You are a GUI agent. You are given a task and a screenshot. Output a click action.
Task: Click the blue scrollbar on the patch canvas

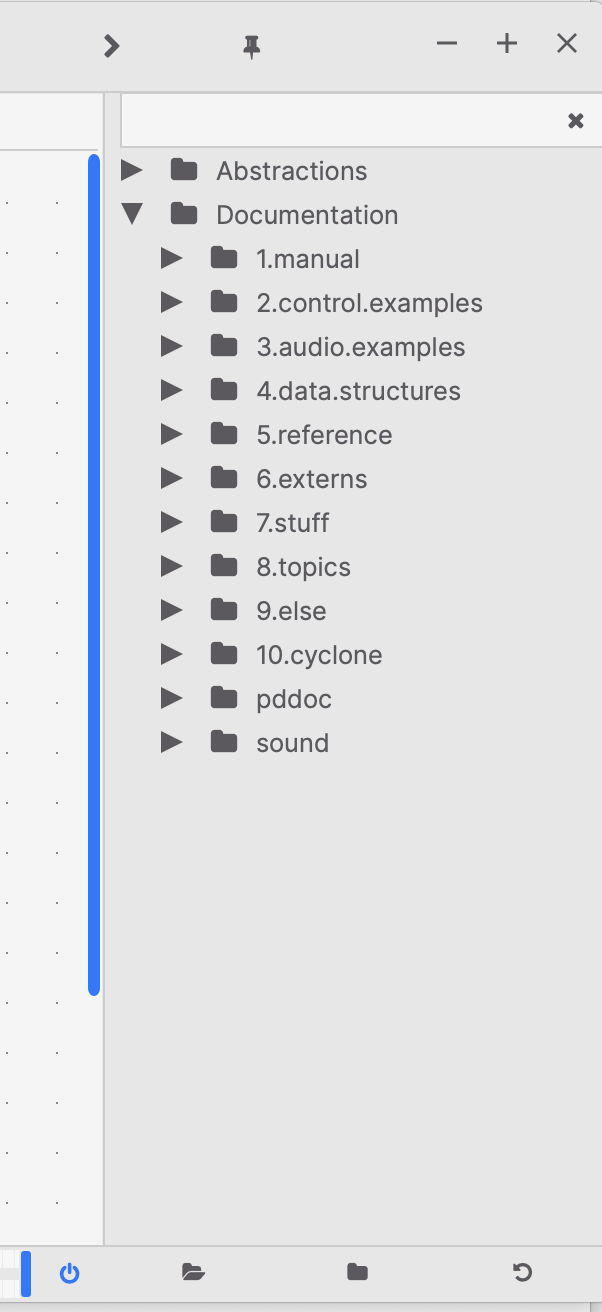(x=95, y=575)
